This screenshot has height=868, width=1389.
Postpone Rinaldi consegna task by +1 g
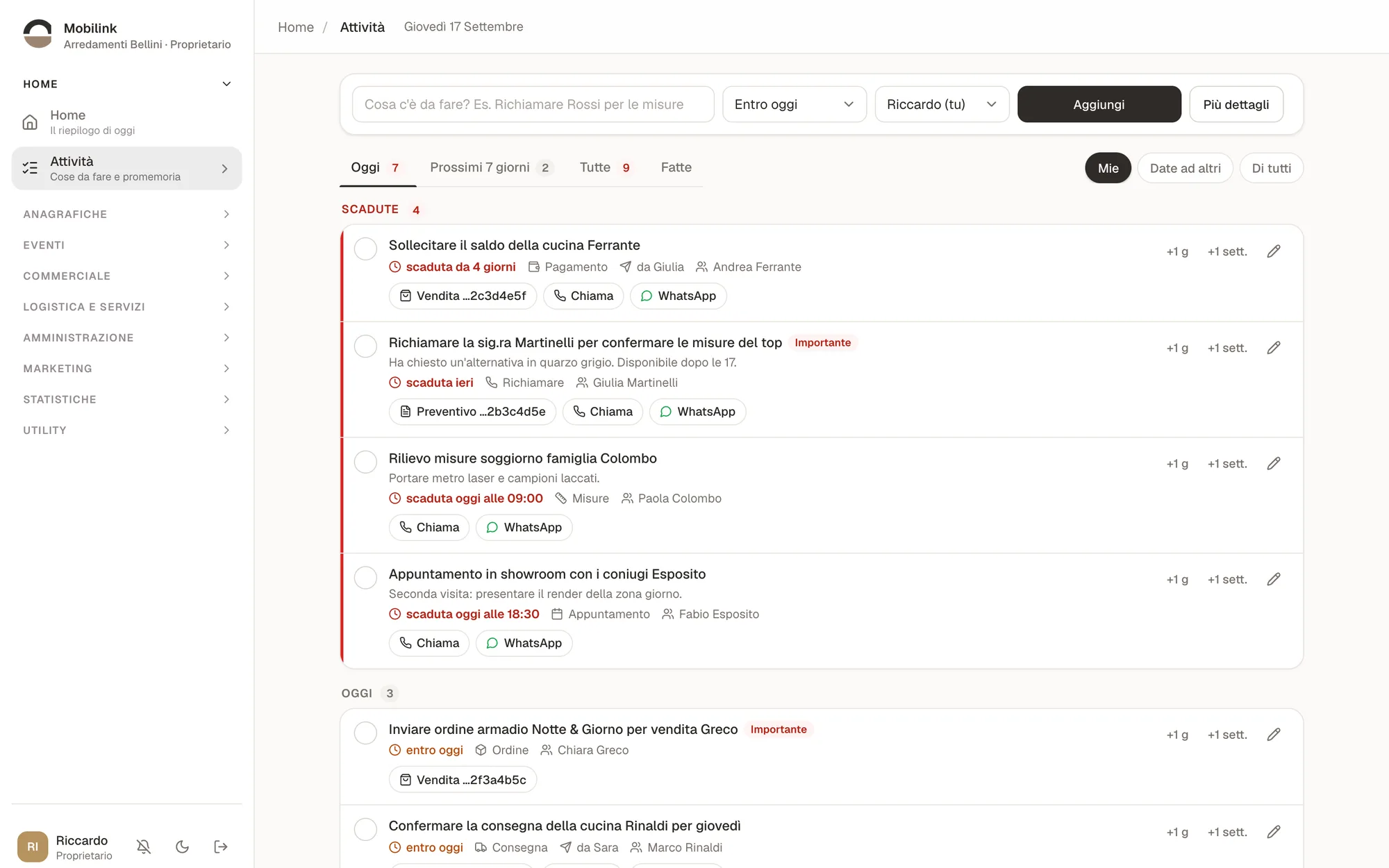point(1177,832)
